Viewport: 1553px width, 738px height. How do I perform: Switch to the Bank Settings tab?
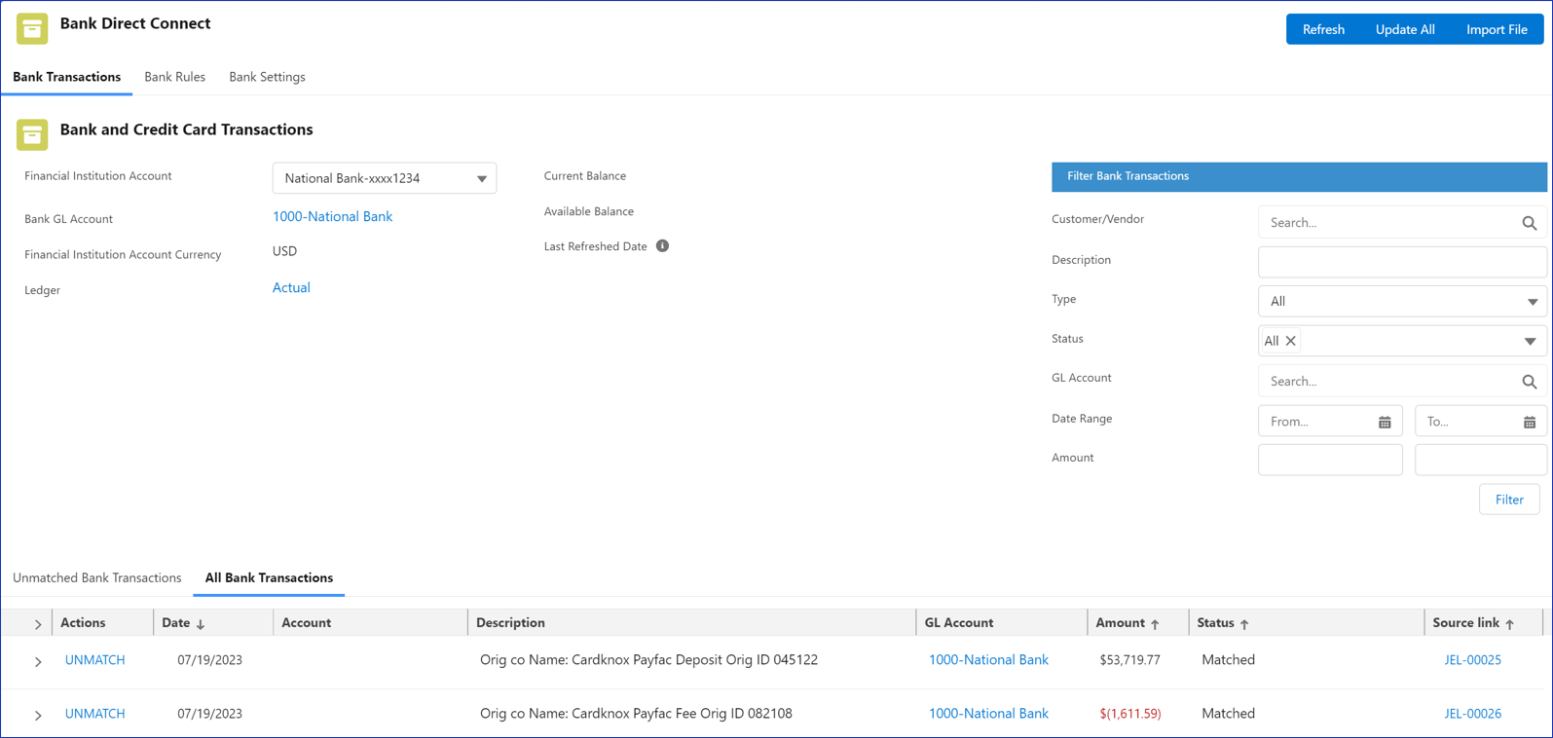267,77
